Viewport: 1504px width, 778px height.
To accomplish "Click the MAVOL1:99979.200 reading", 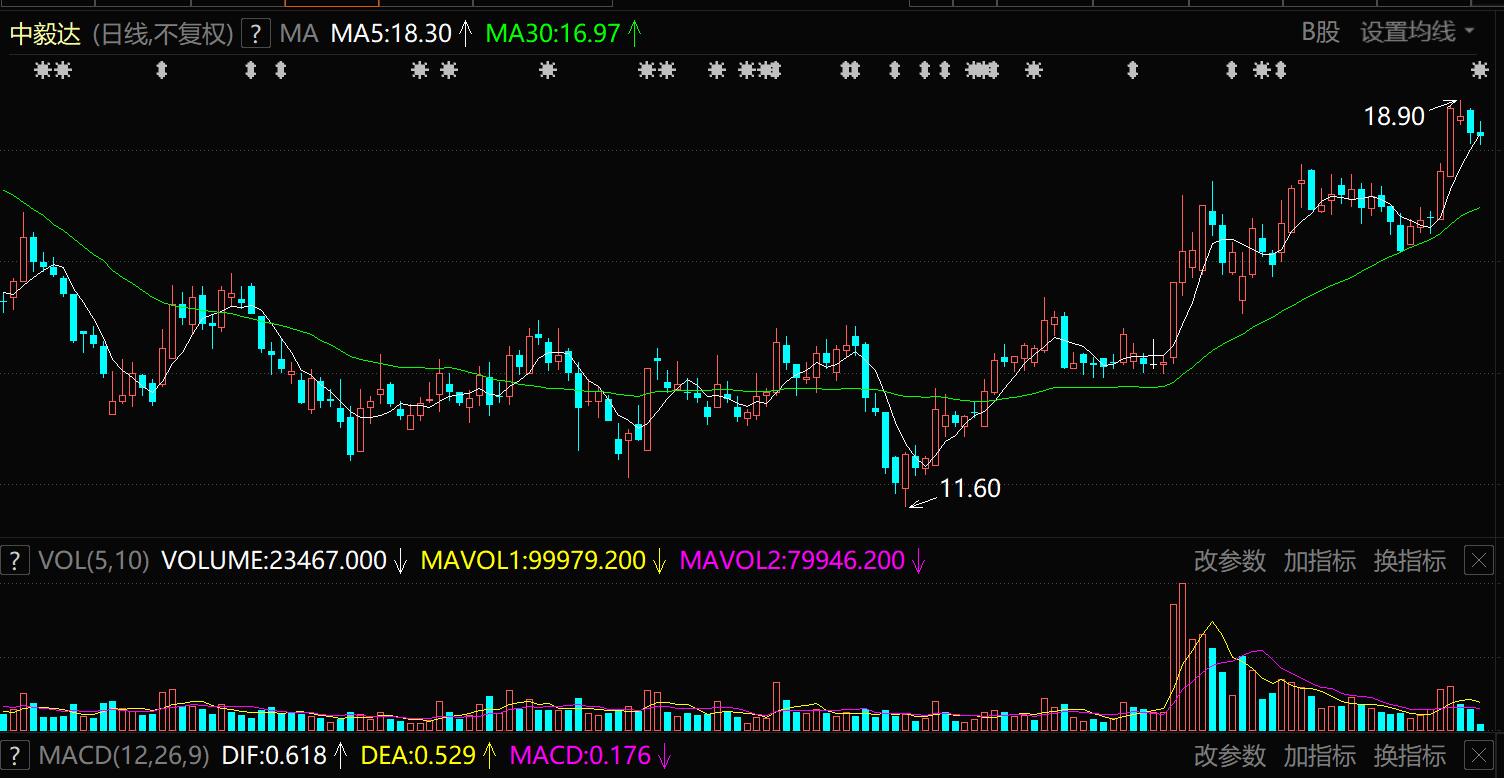I will [x=533, y=560].
